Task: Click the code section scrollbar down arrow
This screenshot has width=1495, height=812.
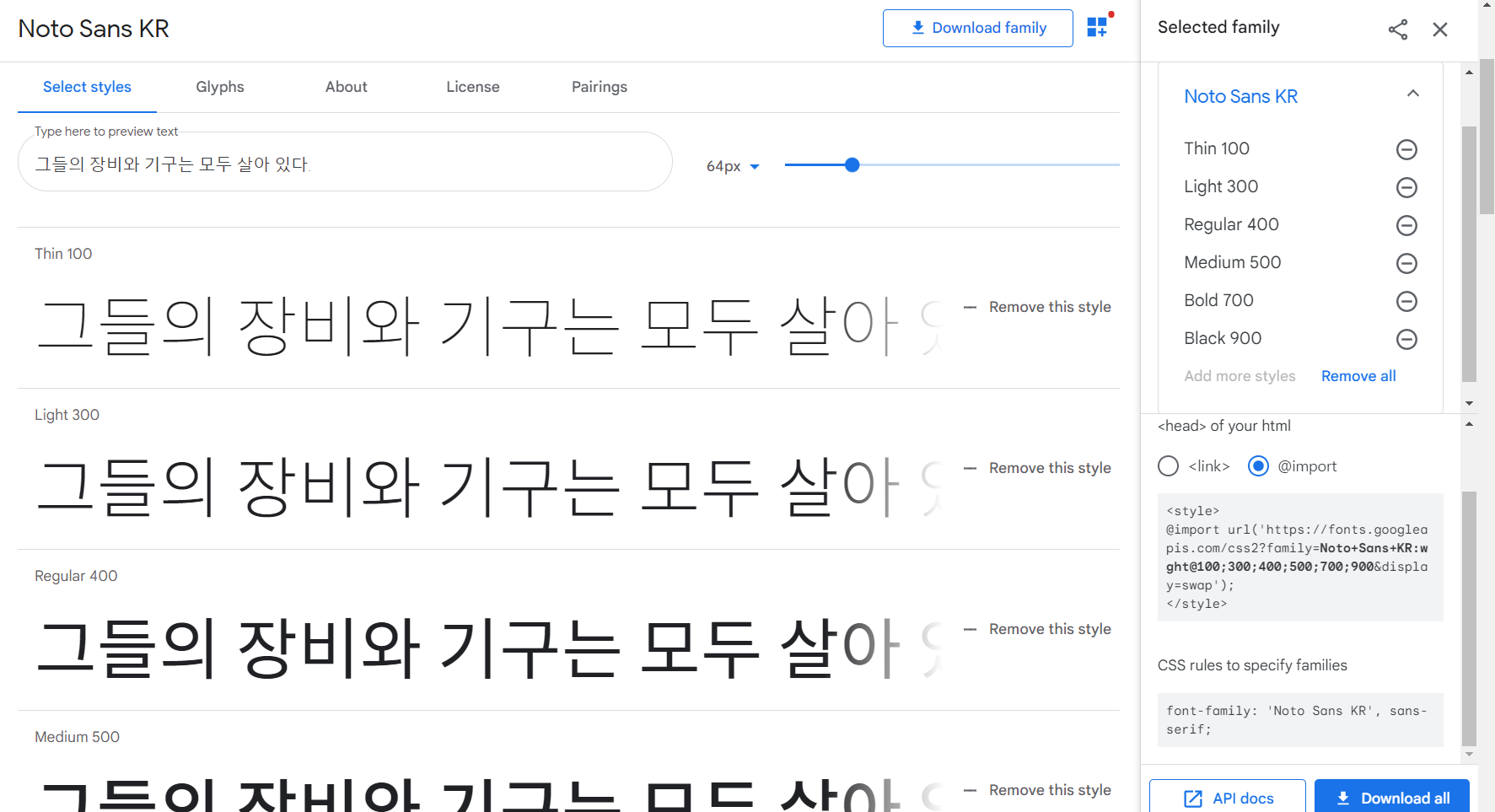Action: pos(1470,754)
